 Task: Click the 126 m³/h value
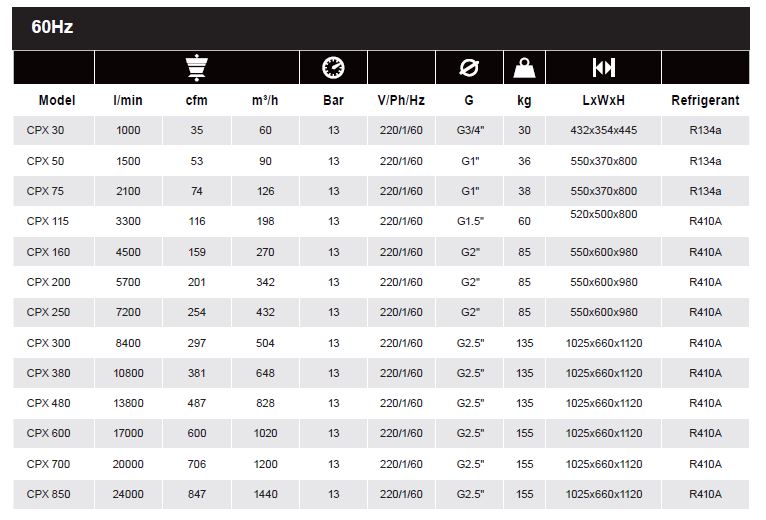coord(265,191)
